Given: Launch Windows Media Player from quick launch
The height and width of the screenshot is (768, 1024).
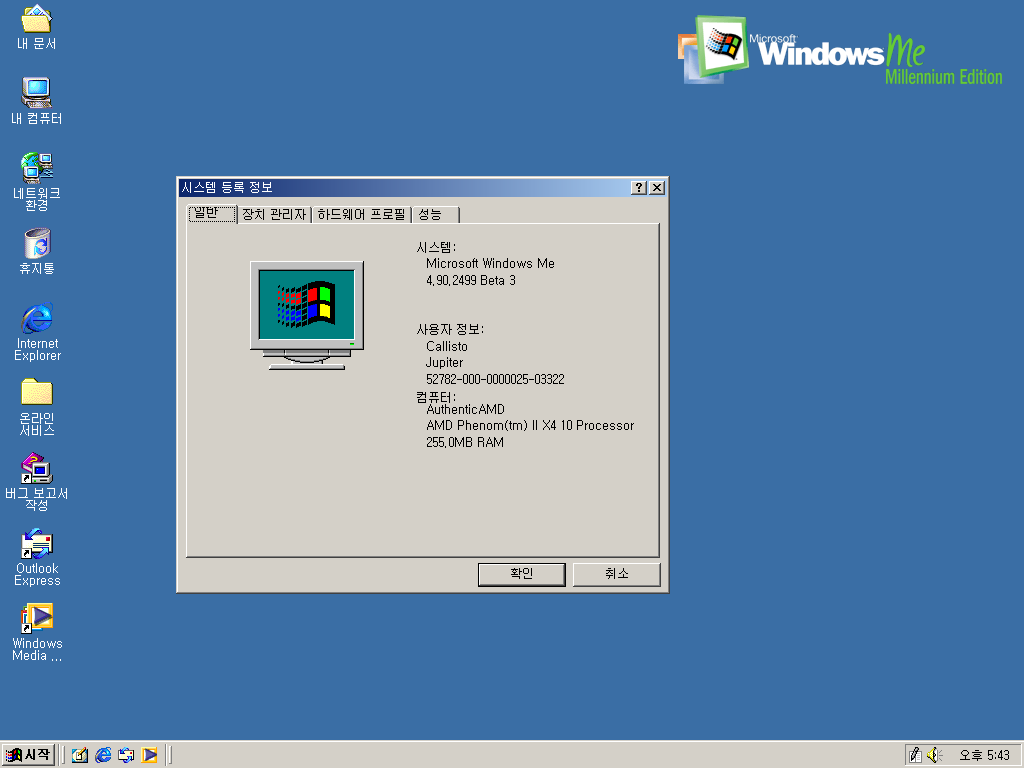Looking at the screenshot, I should (150, 755).
